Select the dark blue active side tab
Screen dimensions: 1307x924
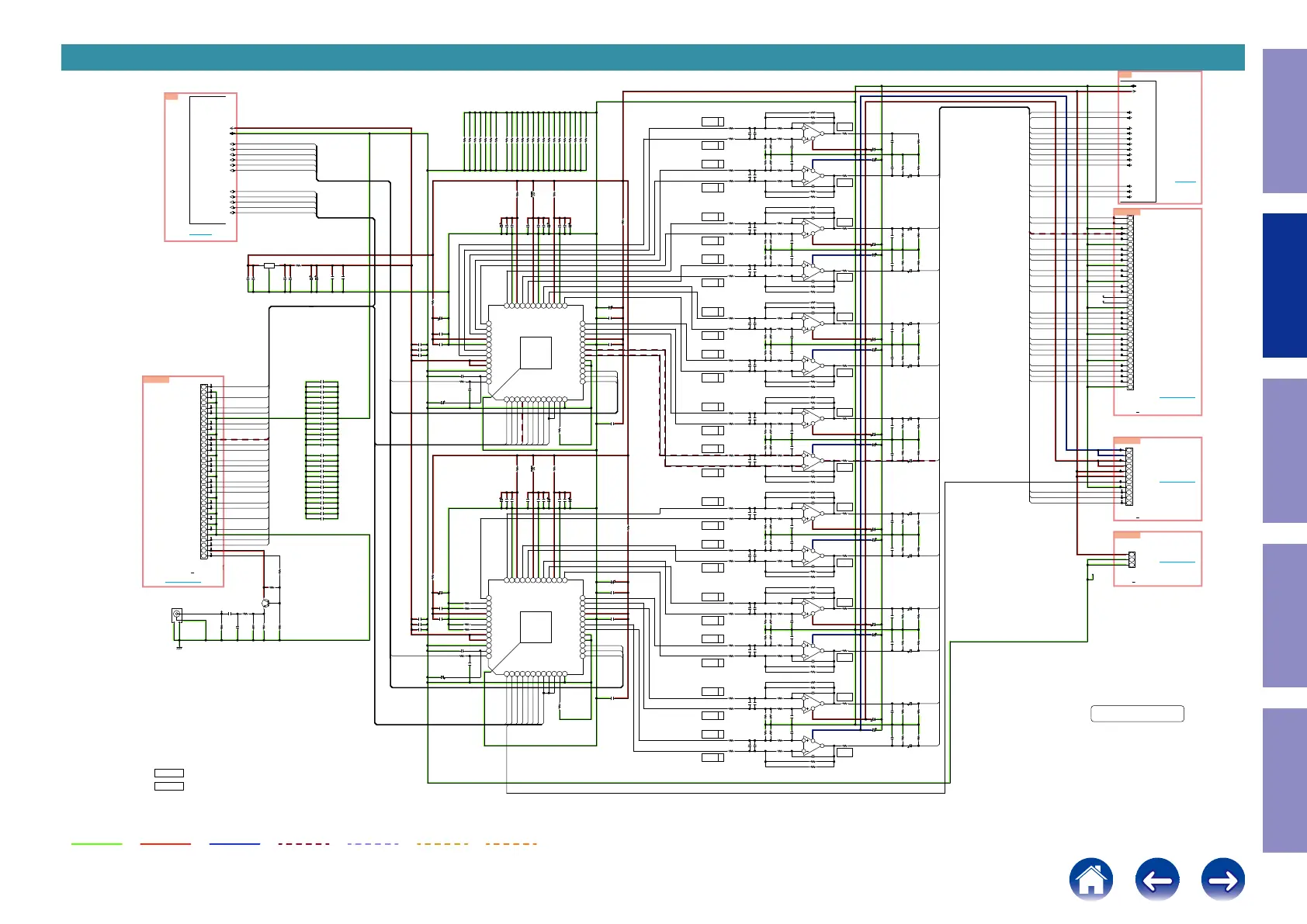(x=1284, y=286)
